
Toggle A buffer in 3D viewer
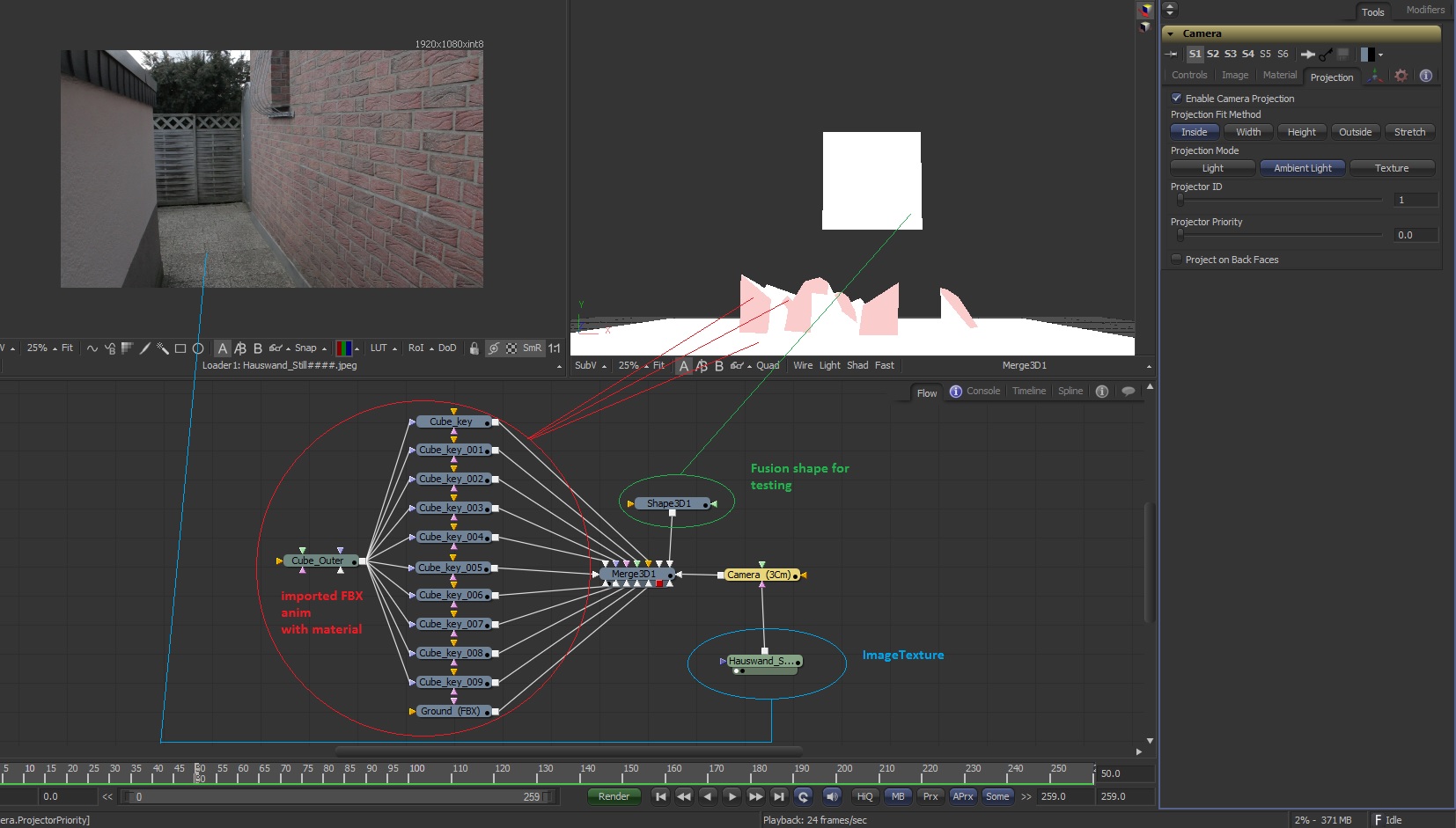pos(684,366)
